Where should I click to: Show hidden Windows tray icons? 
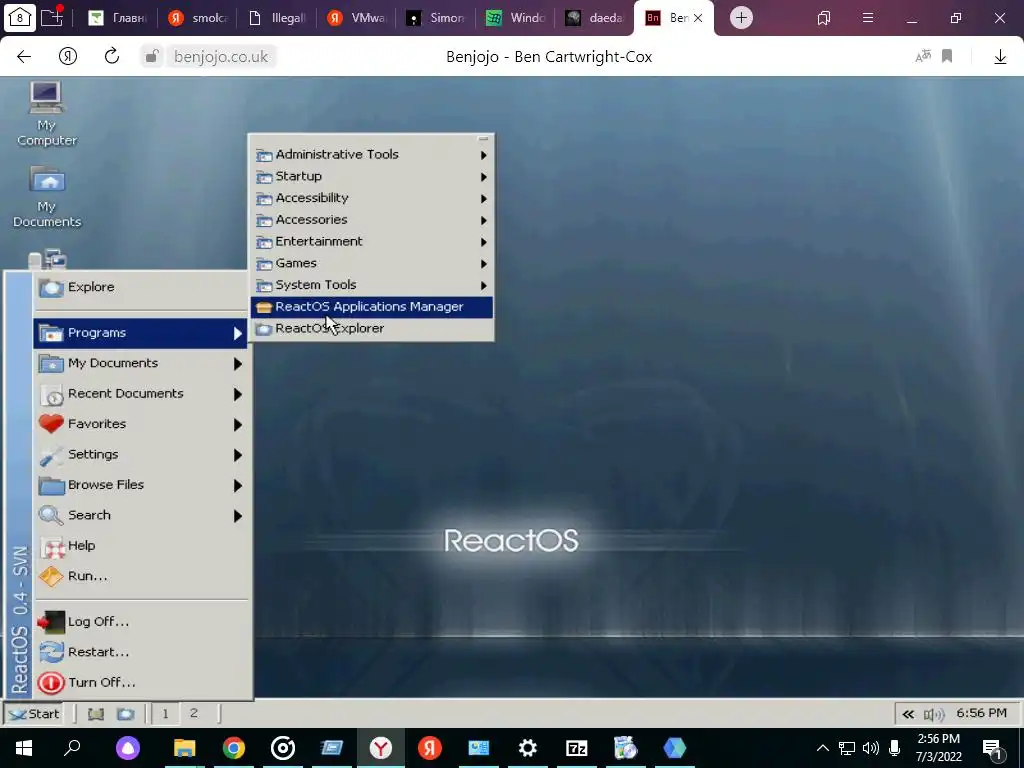(x=823, y=748)
